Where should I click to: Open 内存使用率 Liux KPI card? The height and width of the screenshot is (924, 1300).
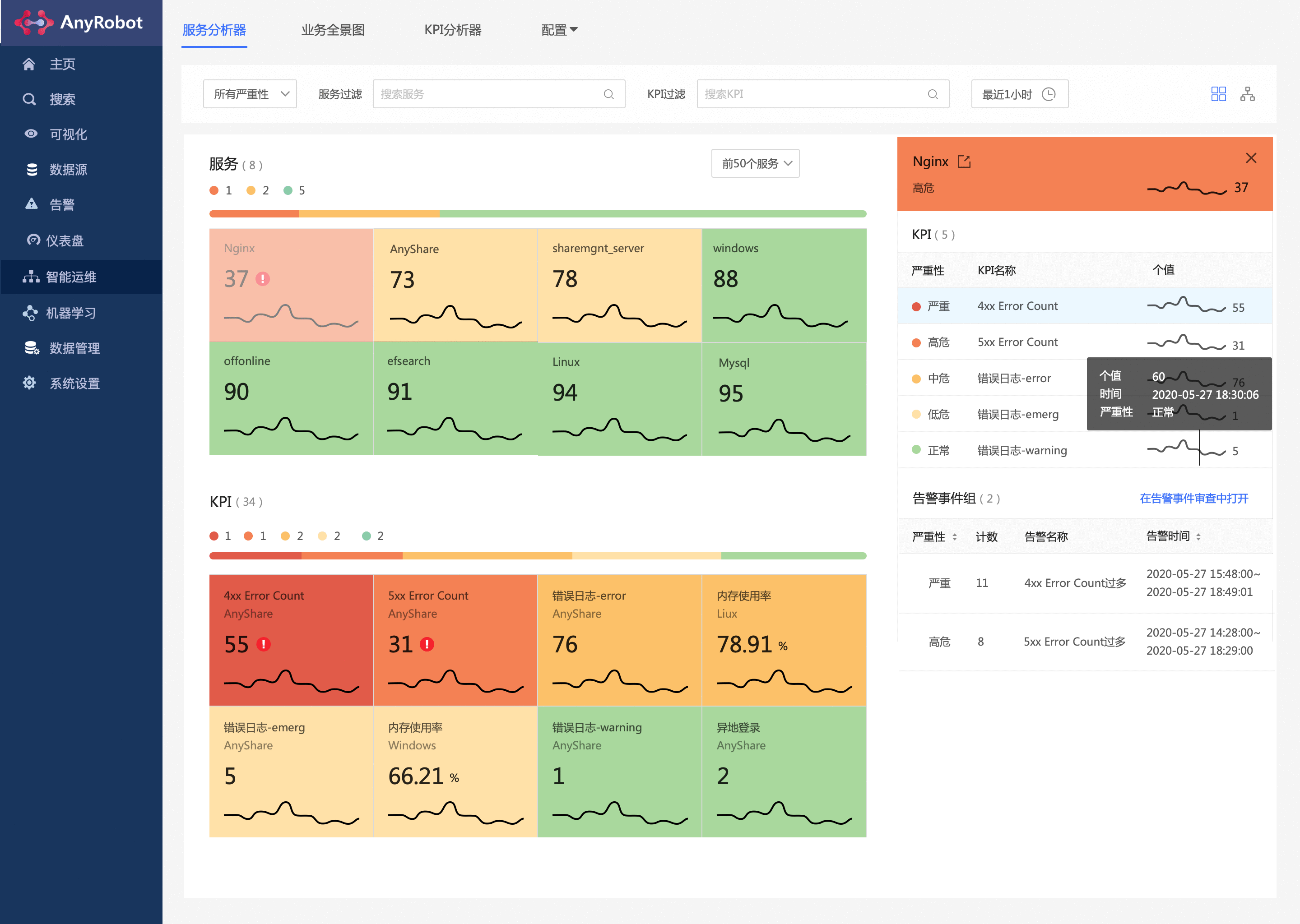[x=785, y=640]
